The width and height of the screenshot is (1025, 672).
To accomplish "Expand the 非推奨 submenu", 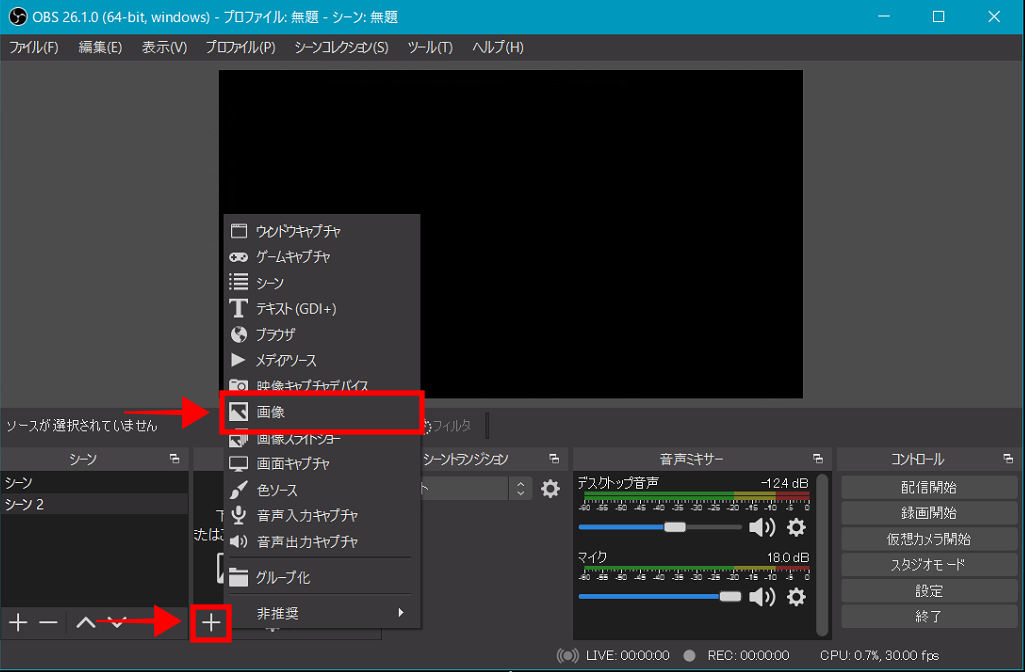I will click(x=322, y=613).
